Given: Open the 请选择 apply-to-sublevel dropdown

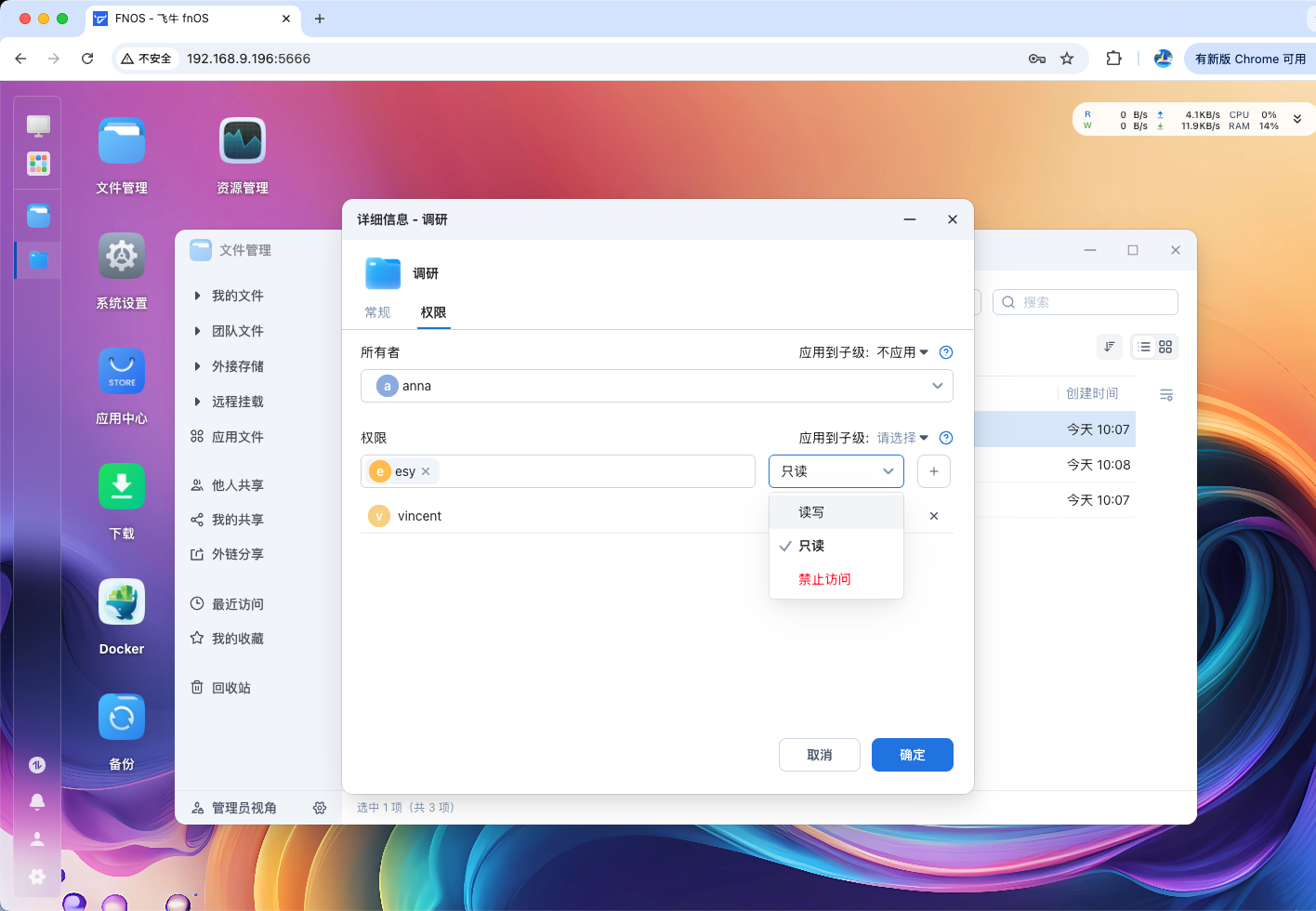Looking at the screenshot, I should coord(902,438).
